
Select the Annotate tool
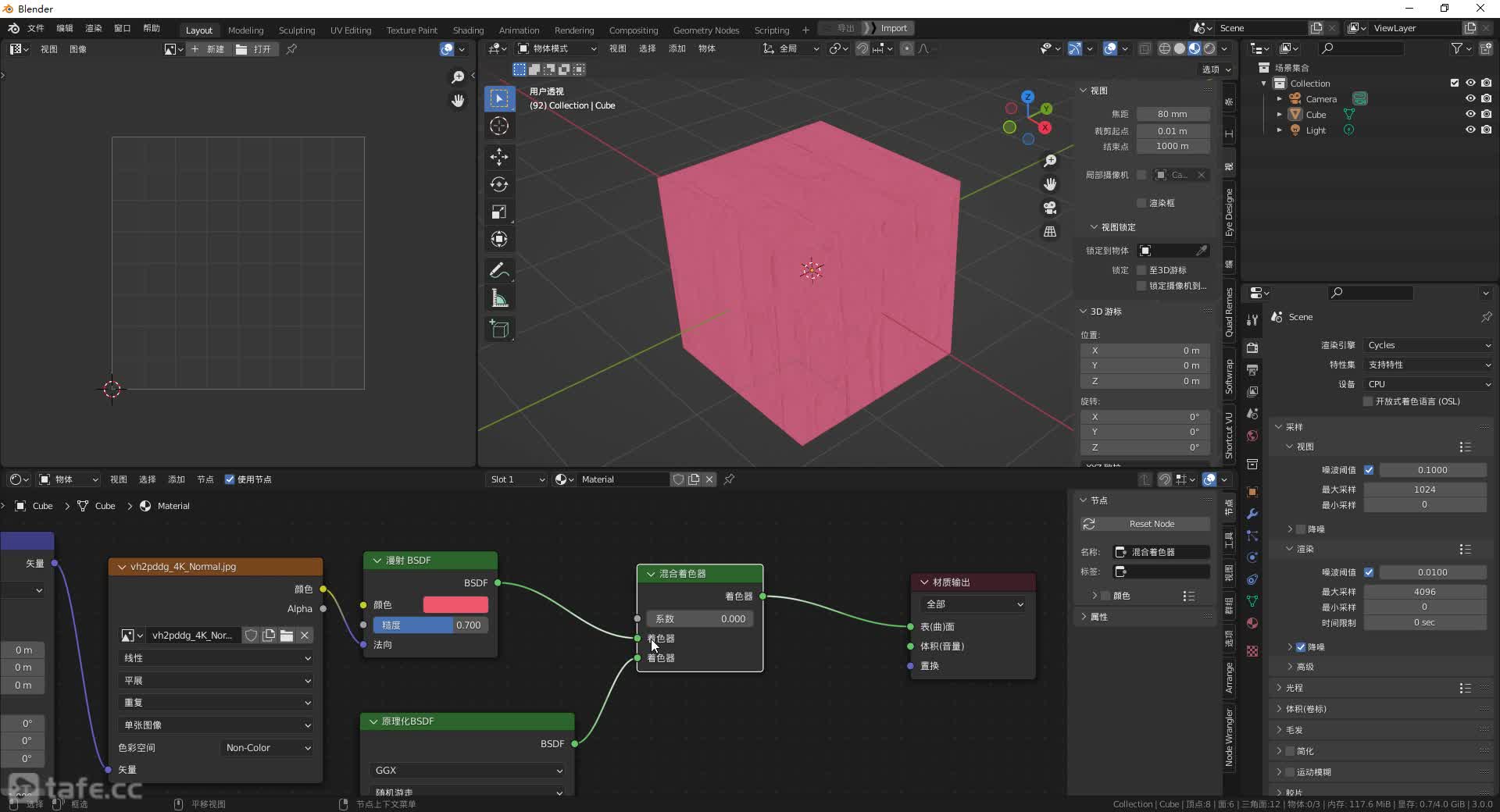499,271
